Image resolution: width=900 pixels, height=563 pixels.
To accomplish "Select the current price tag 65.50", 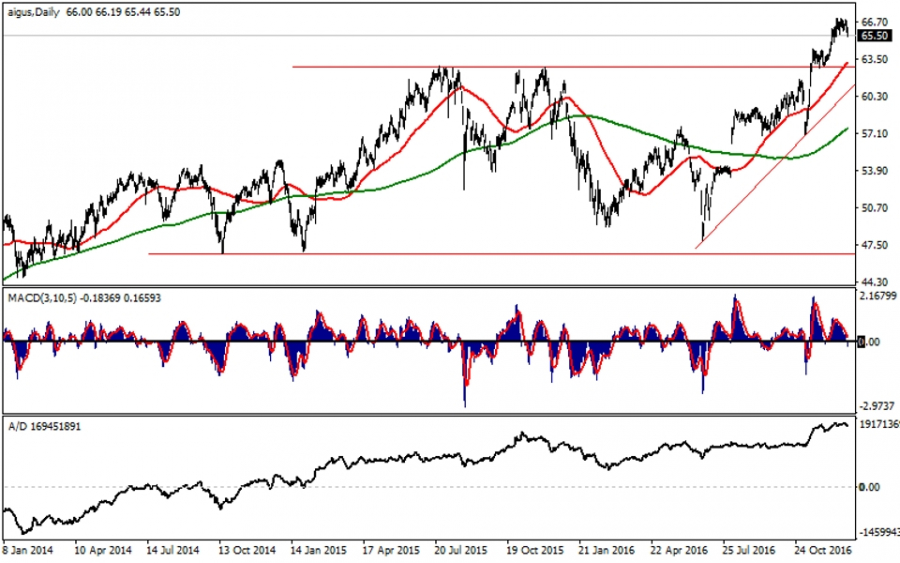I will [875, 35].
